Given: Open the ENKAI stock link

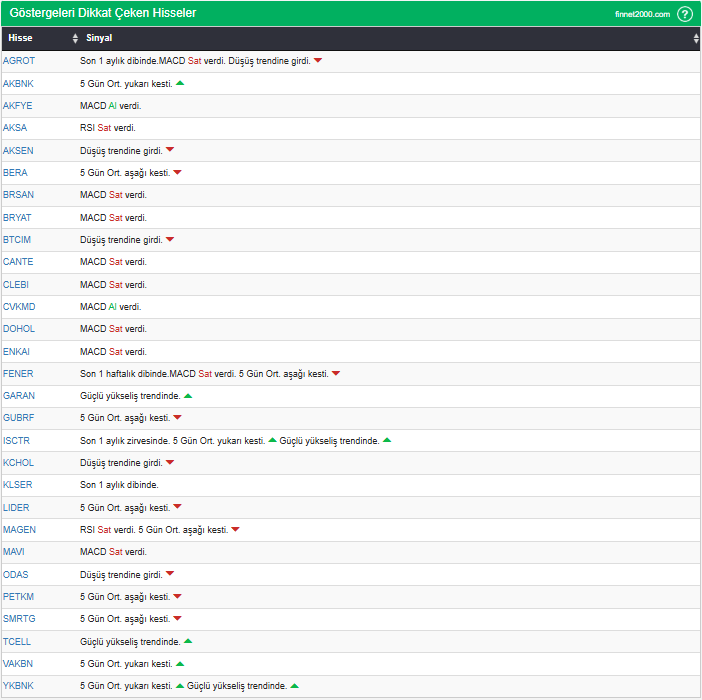Looking at the screenshot, I should click(x=16, y=352).
